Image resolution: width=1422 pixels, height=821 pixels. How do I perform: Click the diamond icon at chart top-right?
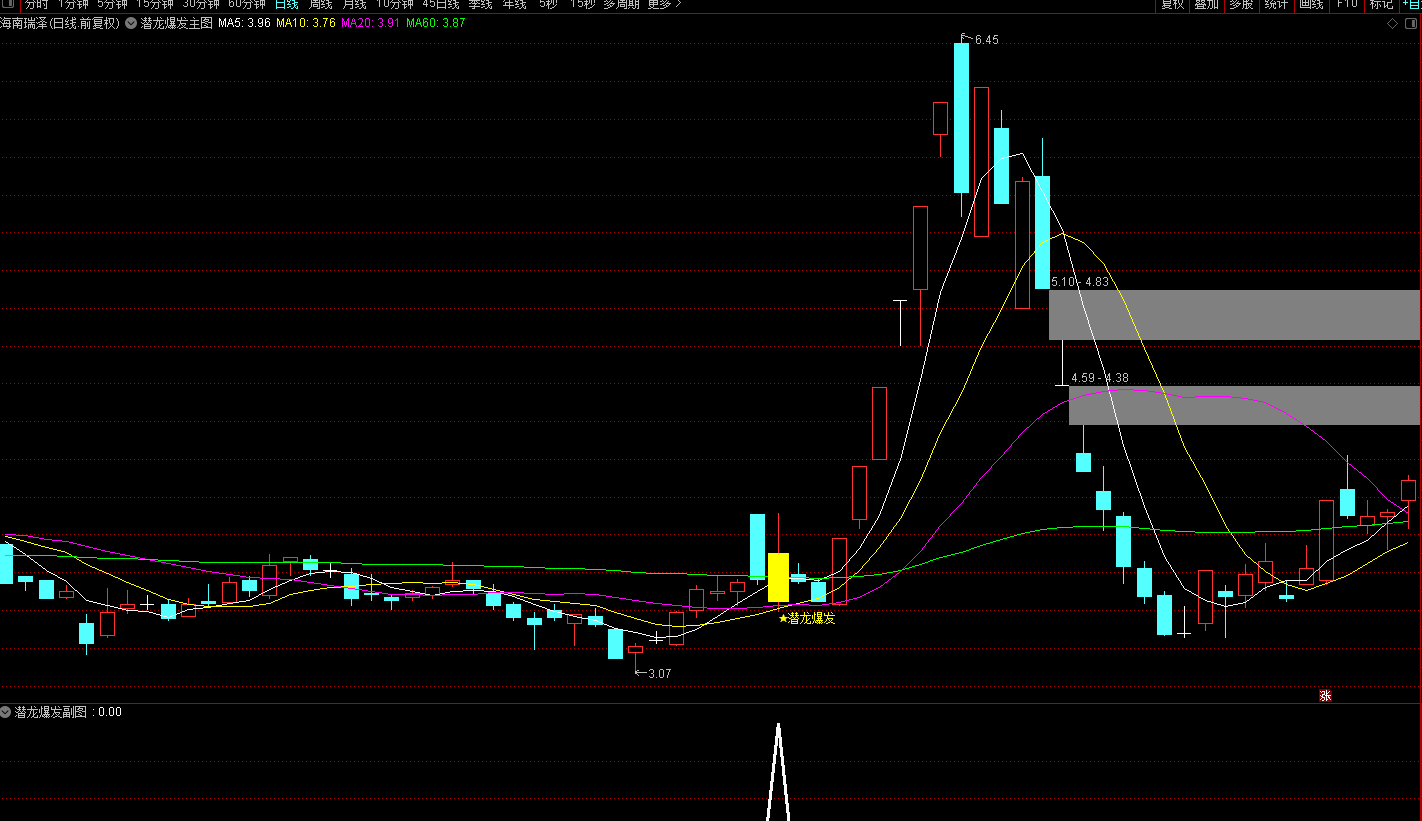click(1392, 23)
